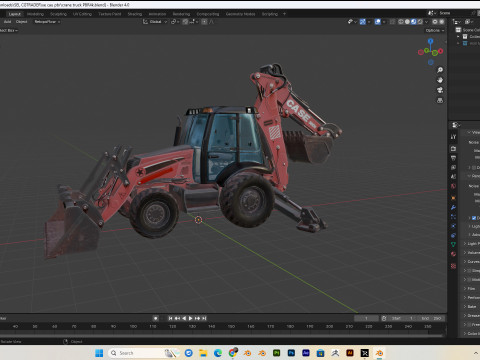Jump to the timeline end frame
This screenshot has width=480, height=360.
point(204,318)
